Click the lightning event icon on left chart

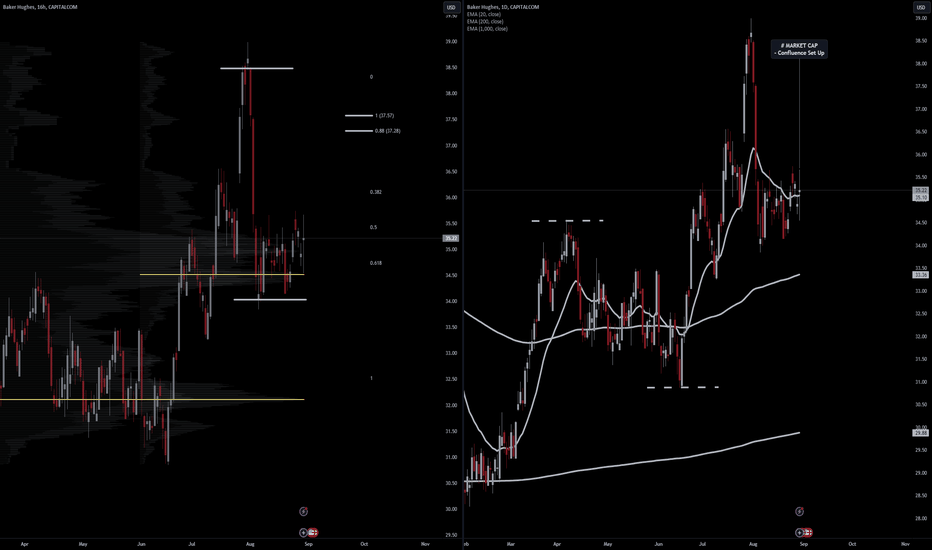(303, 511)
